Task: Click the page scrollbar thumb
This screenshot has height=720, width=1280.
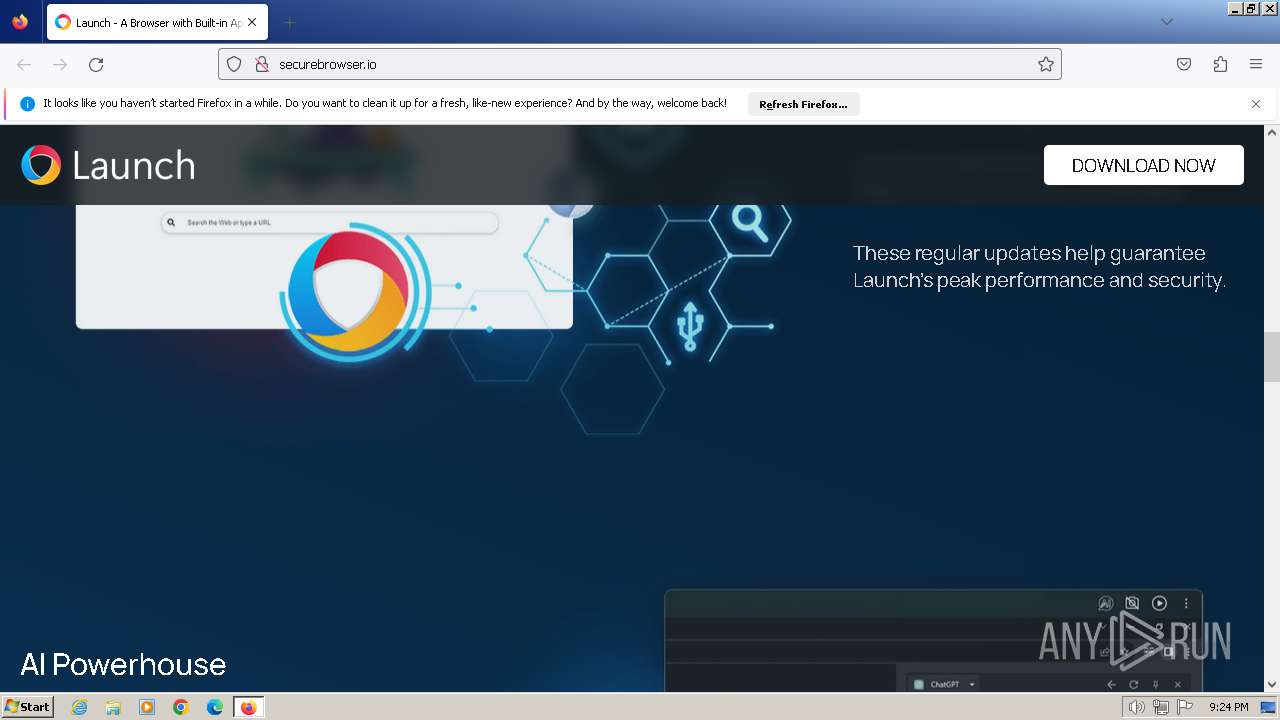Action: [1272, 357]
